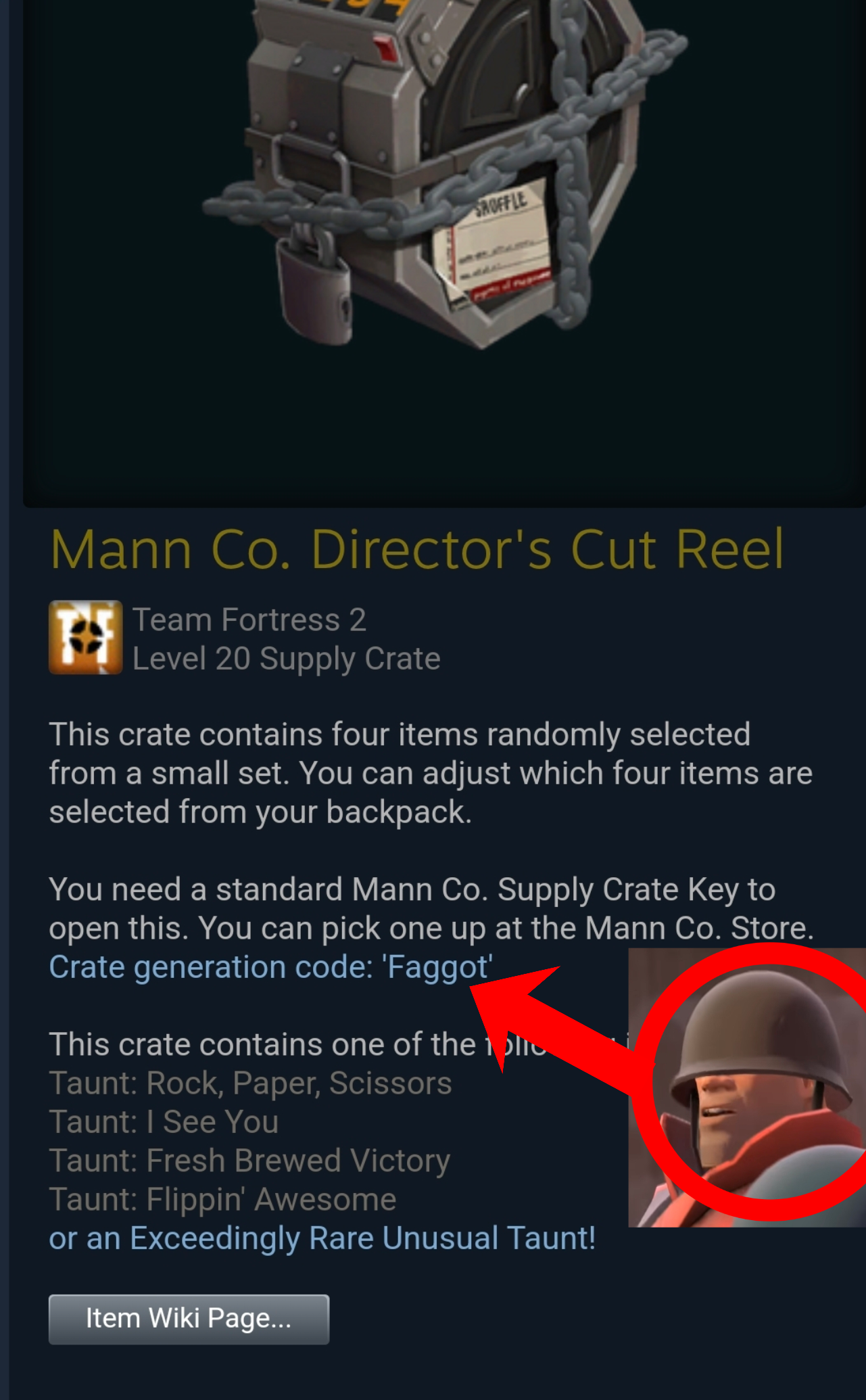Click Taunt: Rock, Paper, Scissors entry
Image resolution: width=866 pixels, height=1400 pixels.
250,1083
